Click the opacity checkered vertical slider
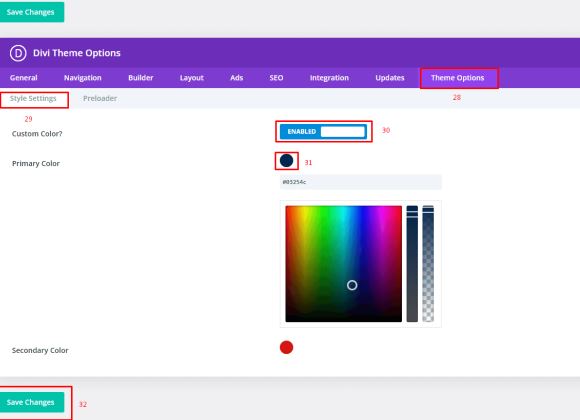Image resolution: width=580 pixels, height=420 pixels. pos(428,264)
